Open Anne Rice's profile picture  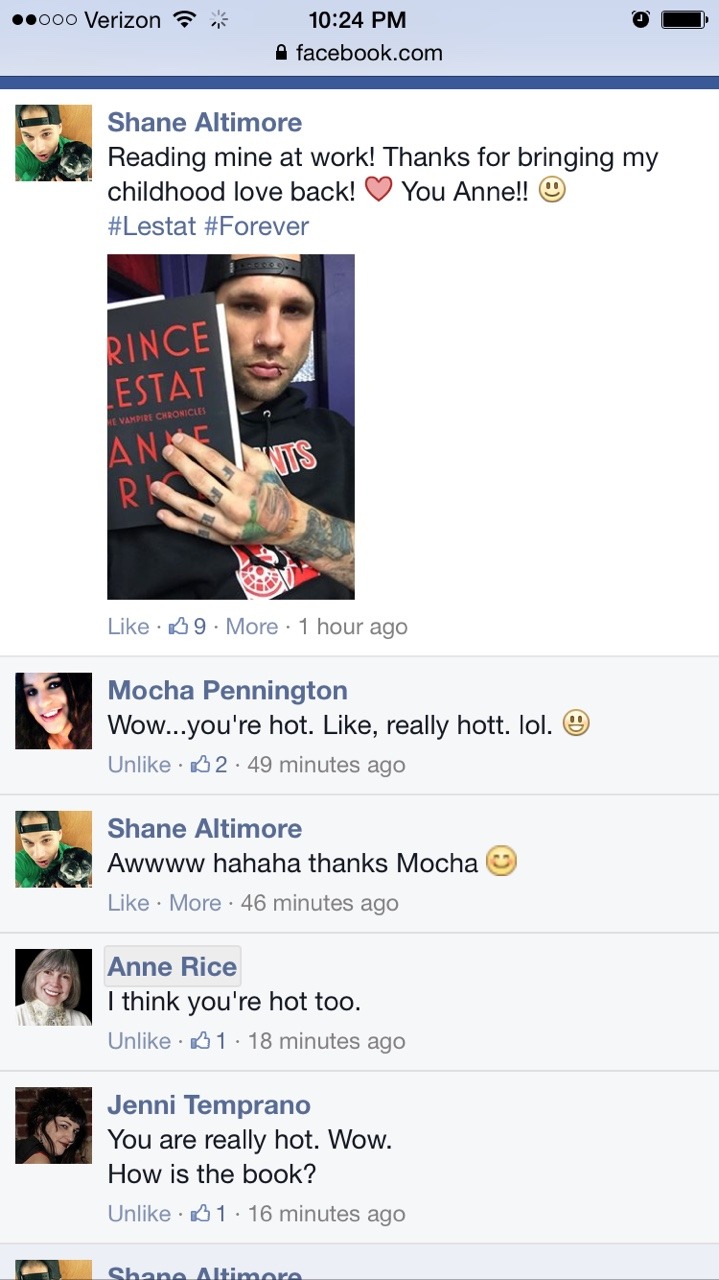coord(54,987)
